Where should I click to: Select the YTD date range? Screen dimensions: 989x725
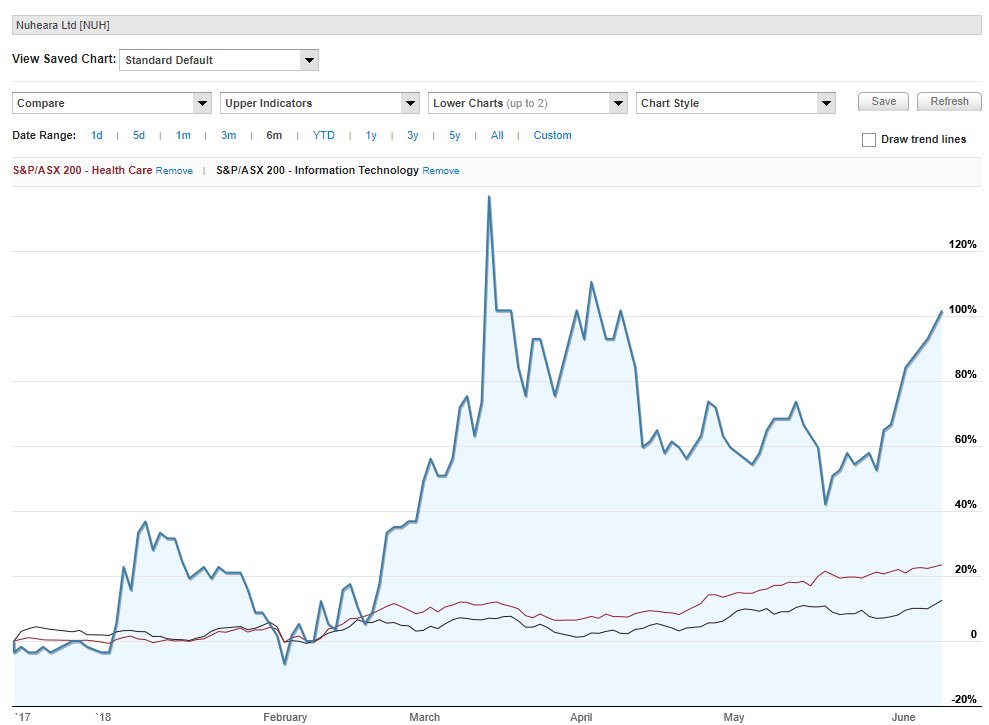[324, 135]
